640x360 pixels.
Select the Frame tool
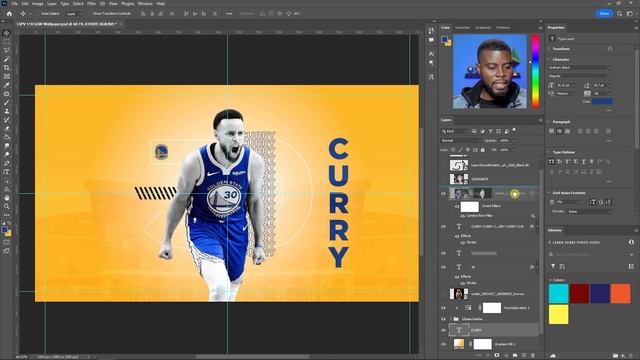point(7,76)
